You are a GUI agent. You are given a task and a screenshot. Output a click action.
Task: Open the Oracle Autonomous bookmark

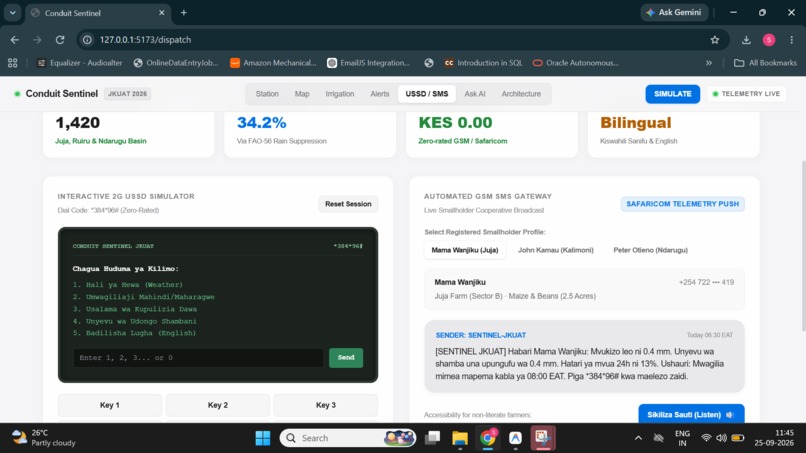coord(576,63)
